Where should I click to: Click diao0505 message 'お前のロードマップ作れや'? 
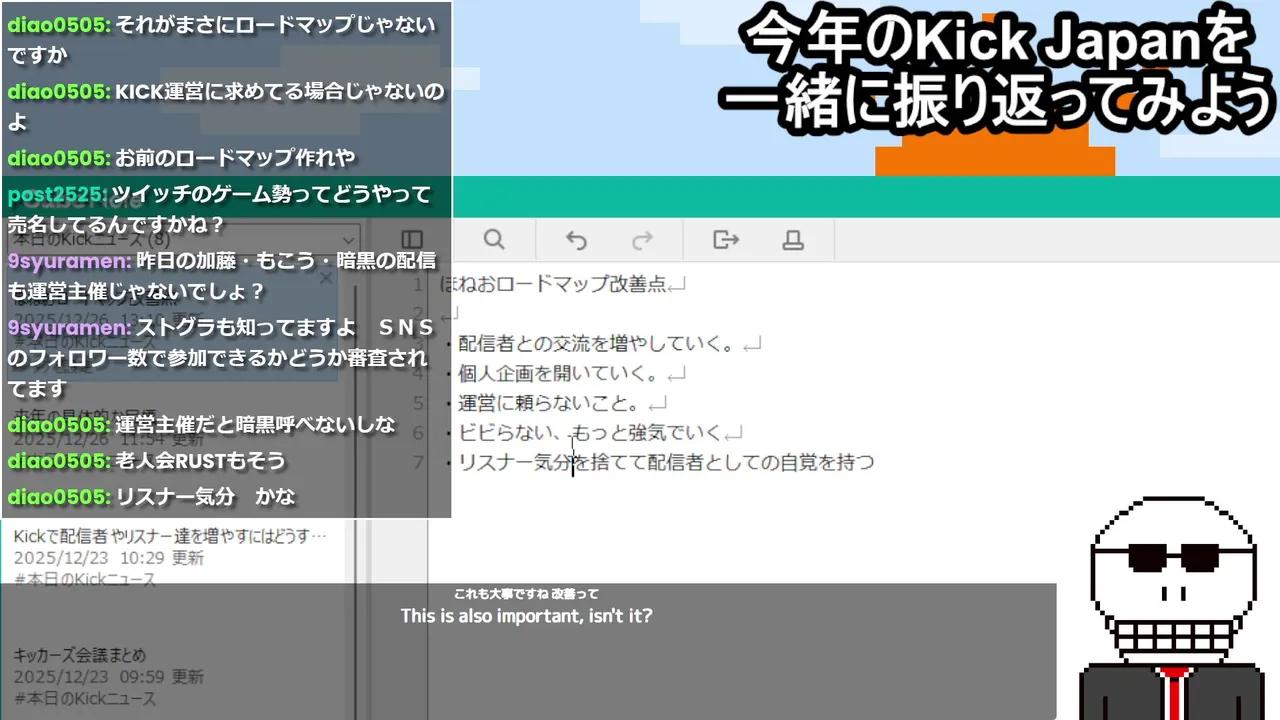coord(235,158)
